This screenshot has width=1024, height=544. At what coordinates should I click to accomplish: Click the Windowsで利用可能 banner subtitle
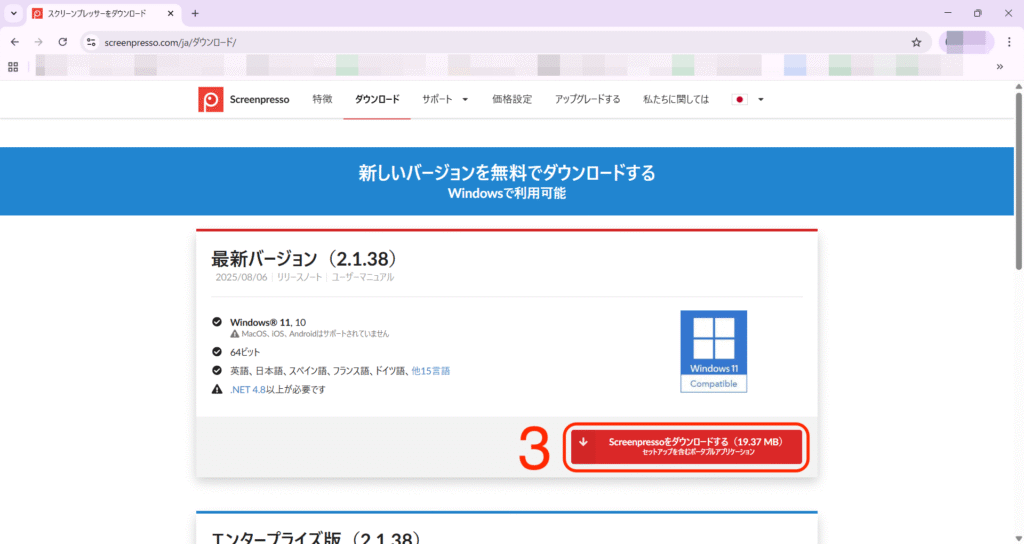[507, 193]
